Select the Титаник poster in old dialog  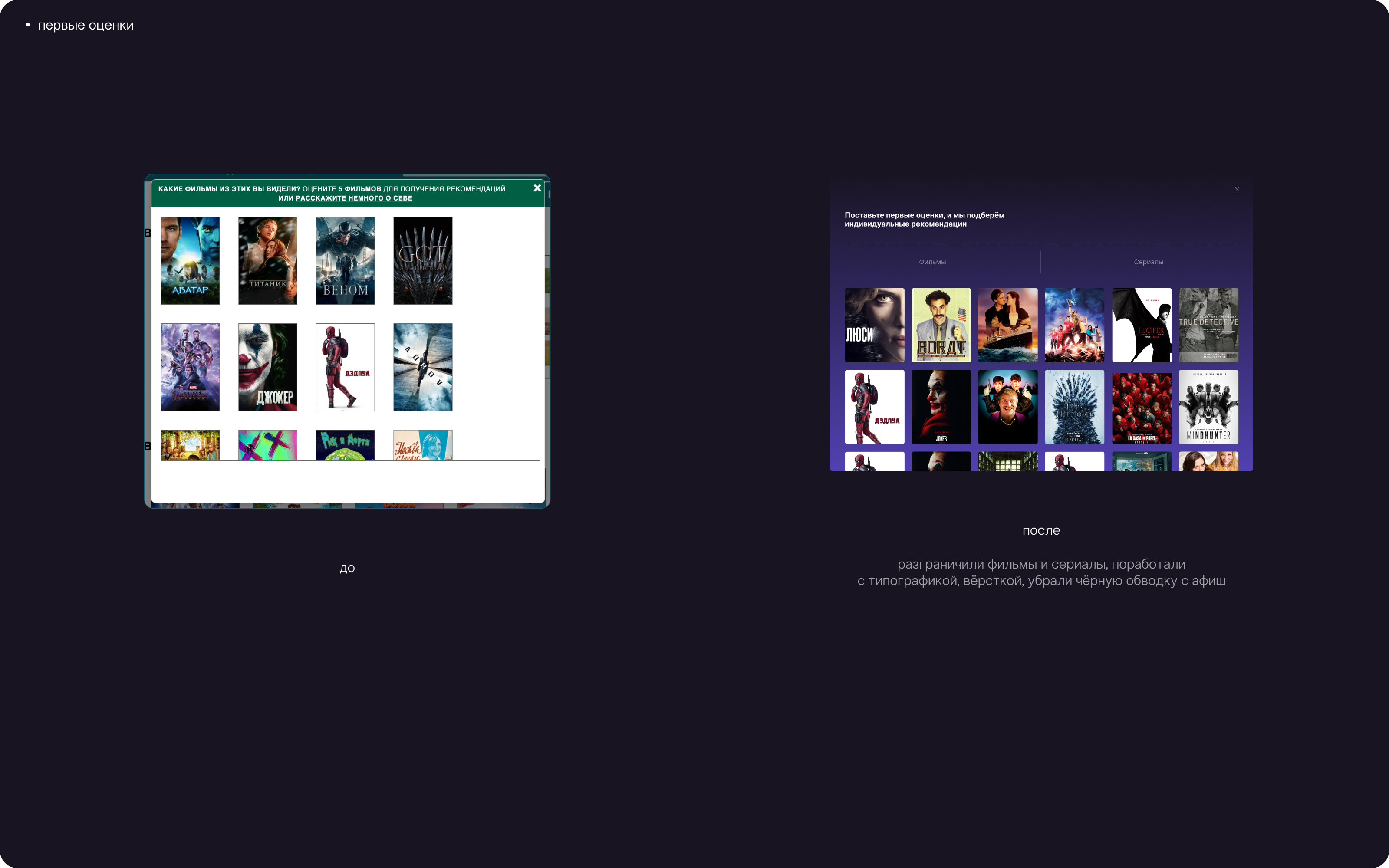267,261
